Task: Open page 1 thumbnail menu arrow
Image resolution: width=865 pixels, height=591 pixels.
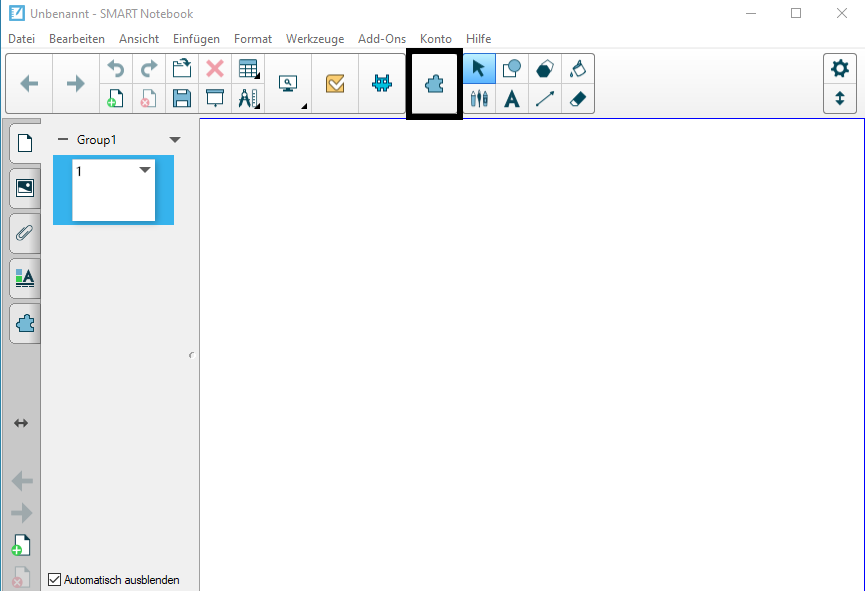Action: [x=145, y=170]
